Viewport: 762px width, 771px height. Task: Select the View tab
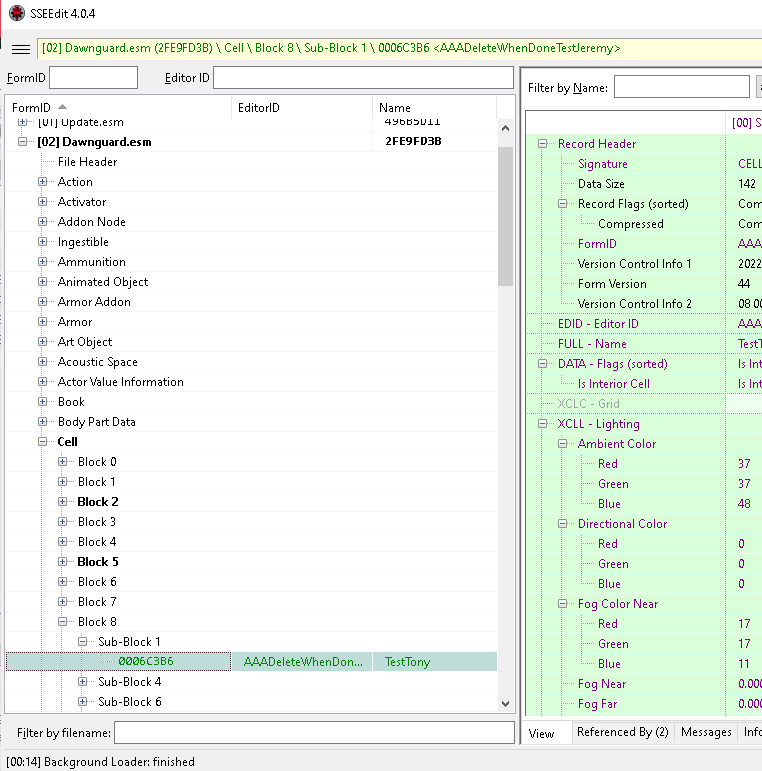[542, 733]
